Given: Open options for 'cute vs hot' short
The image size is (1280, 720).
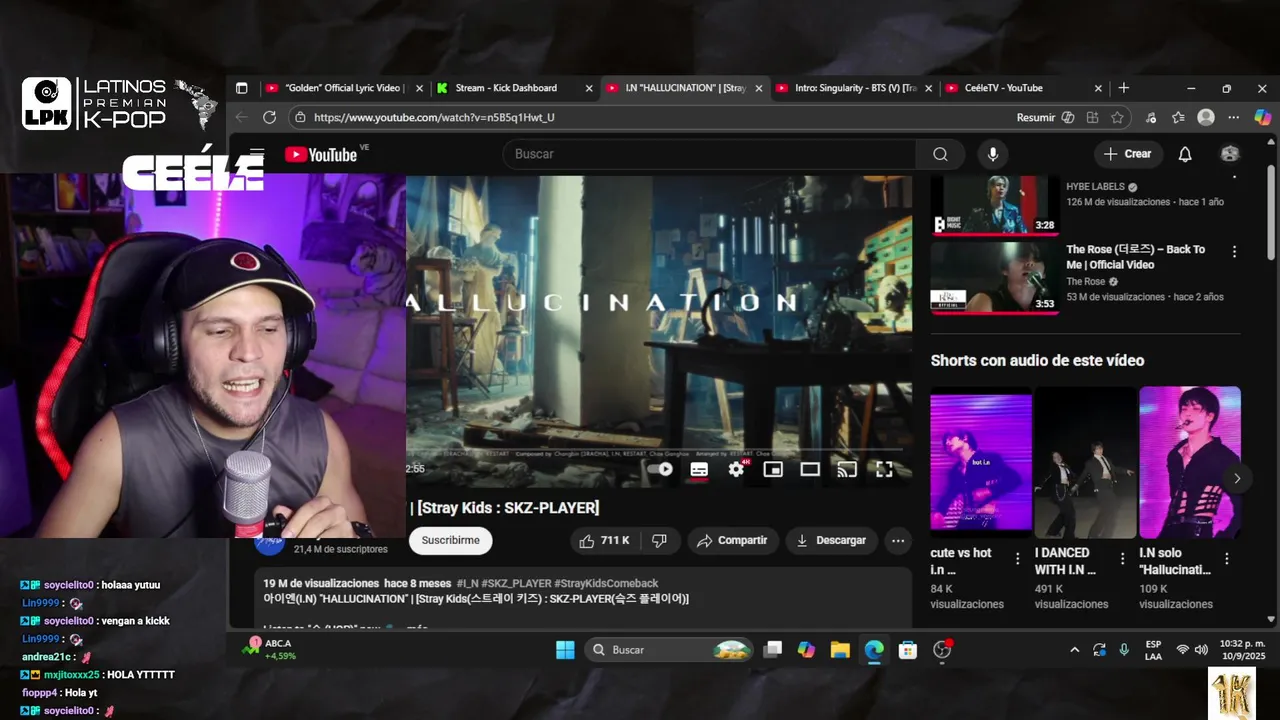Looking at the screenshot, I should pyautogui.click(x=1018, y=559).
